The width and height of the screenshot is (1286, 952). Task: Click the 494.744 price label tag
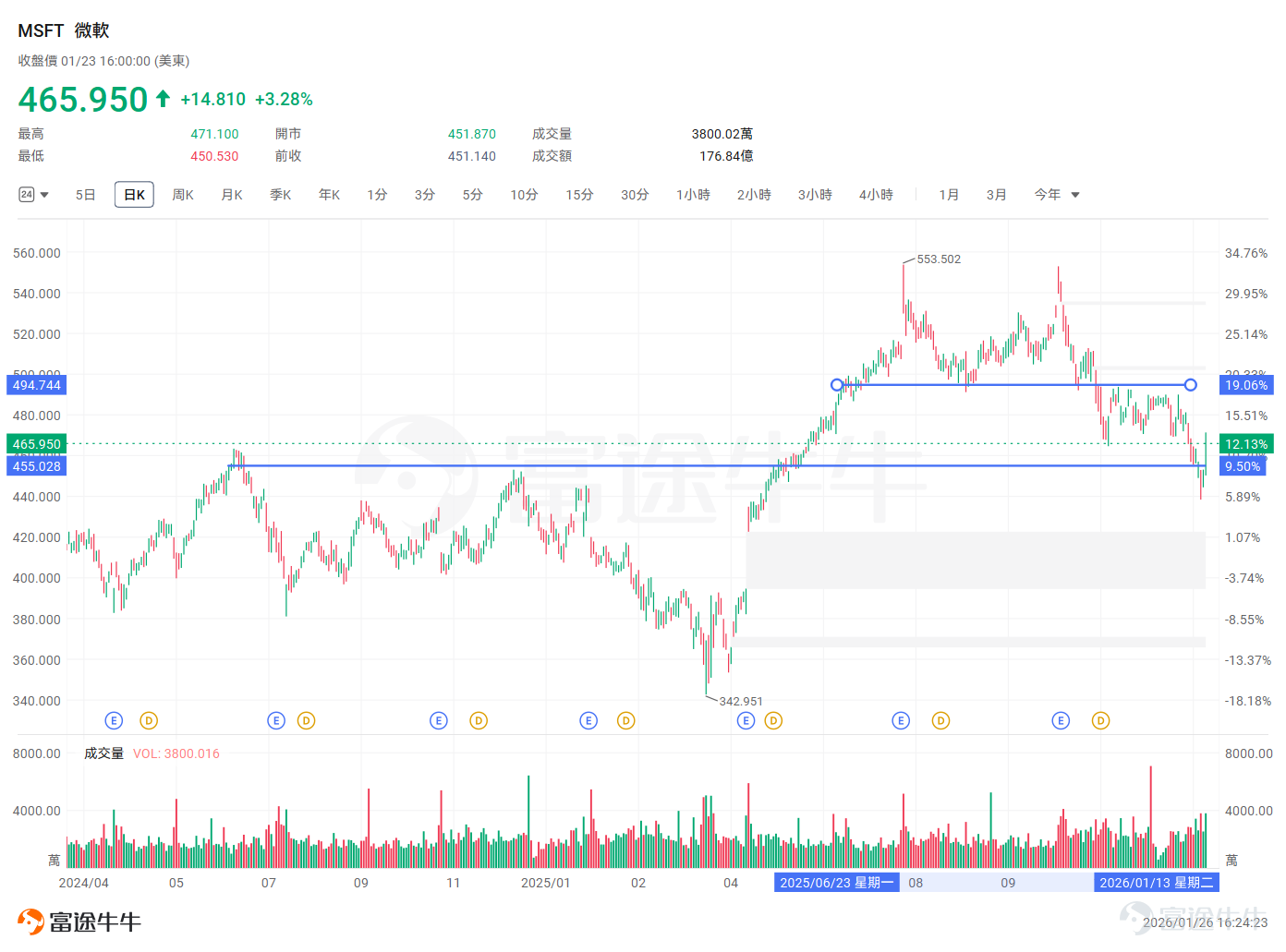pos(37,385)
